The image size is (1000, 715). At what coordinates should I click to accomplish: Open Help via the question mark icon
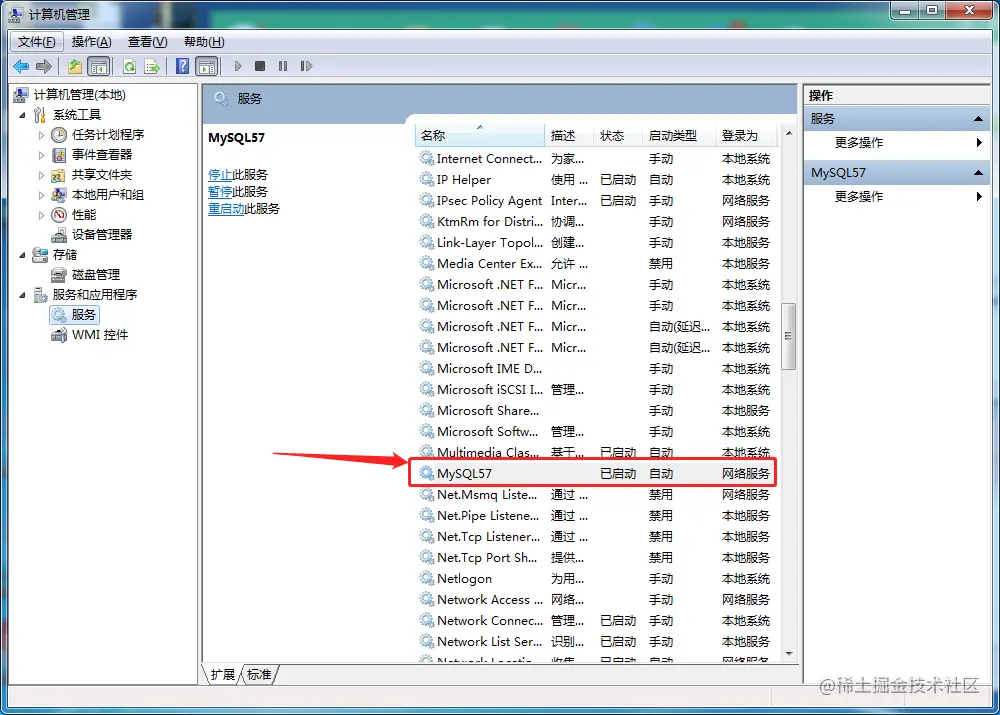[x=183, y=66]
